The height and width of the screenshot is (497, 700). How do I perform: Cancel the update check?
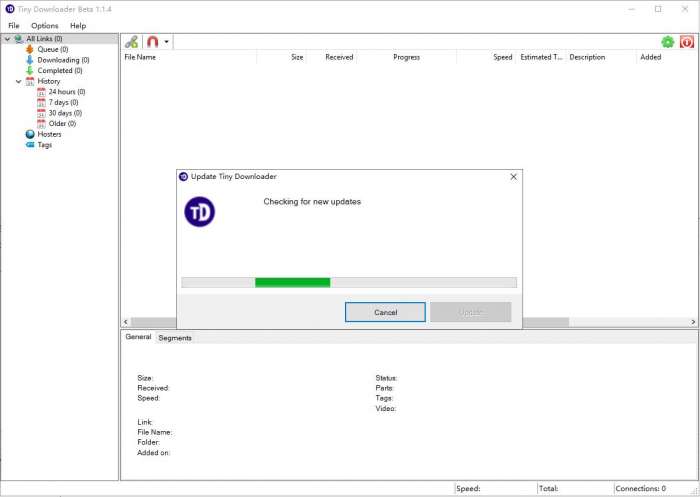[385, 312]
